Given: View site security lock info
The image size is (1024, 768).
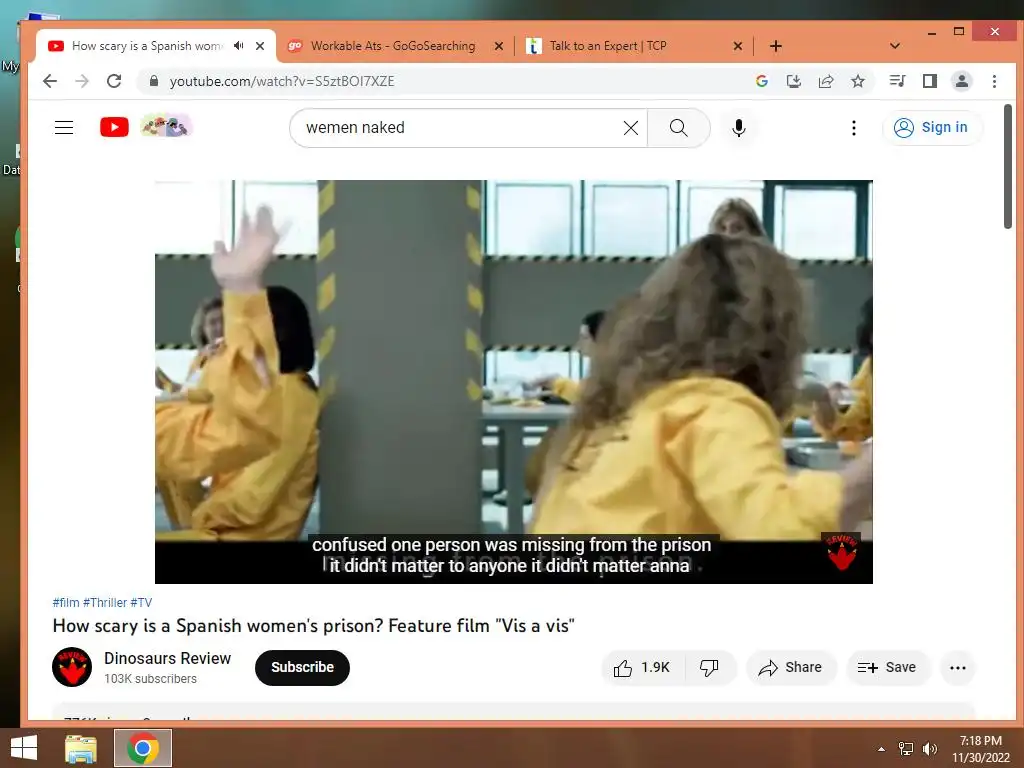Looking at the screenshot, I should [x=154, y=81].
